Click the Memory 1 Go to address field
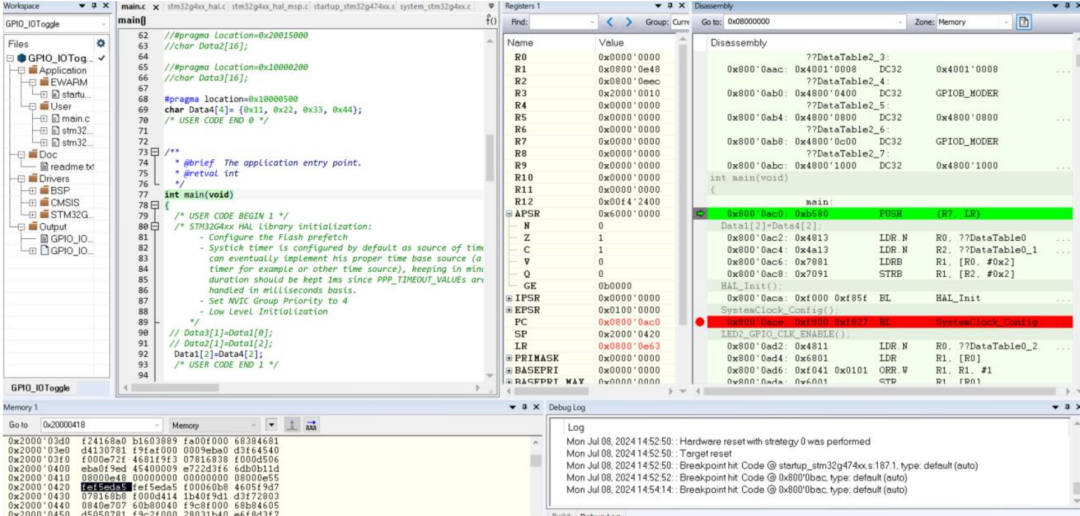This screenshot has height=516, width=1080. pyautogui.click(x=100, y=425)
